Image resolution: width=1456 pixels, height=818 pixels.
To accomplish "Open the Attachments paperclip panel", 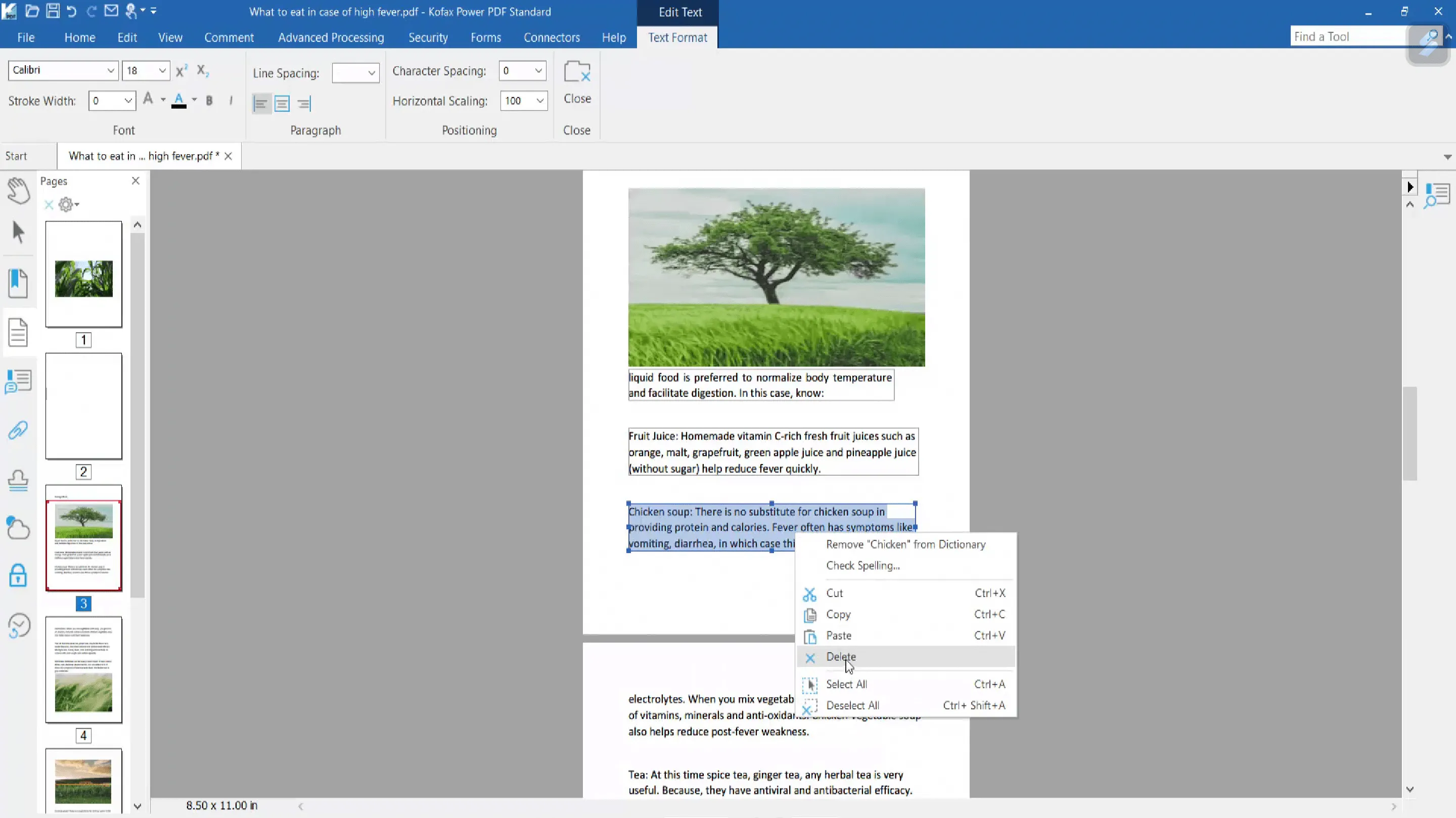I will point(18,431).
